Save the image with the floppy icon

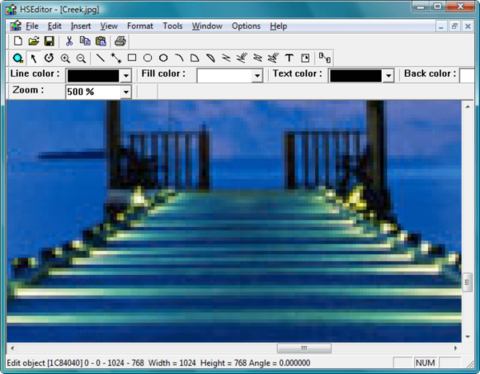point(49,41)
